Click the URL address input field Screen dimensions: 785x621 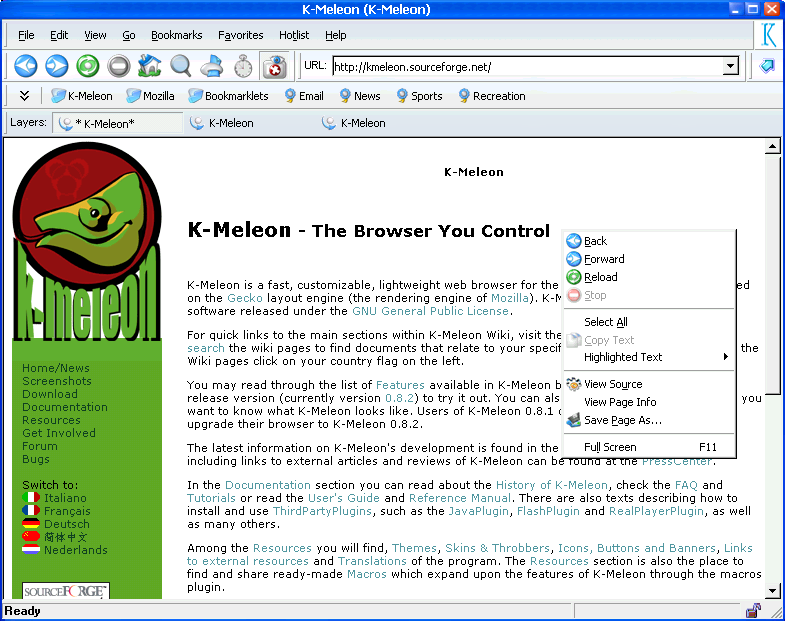tap(526, 67)
